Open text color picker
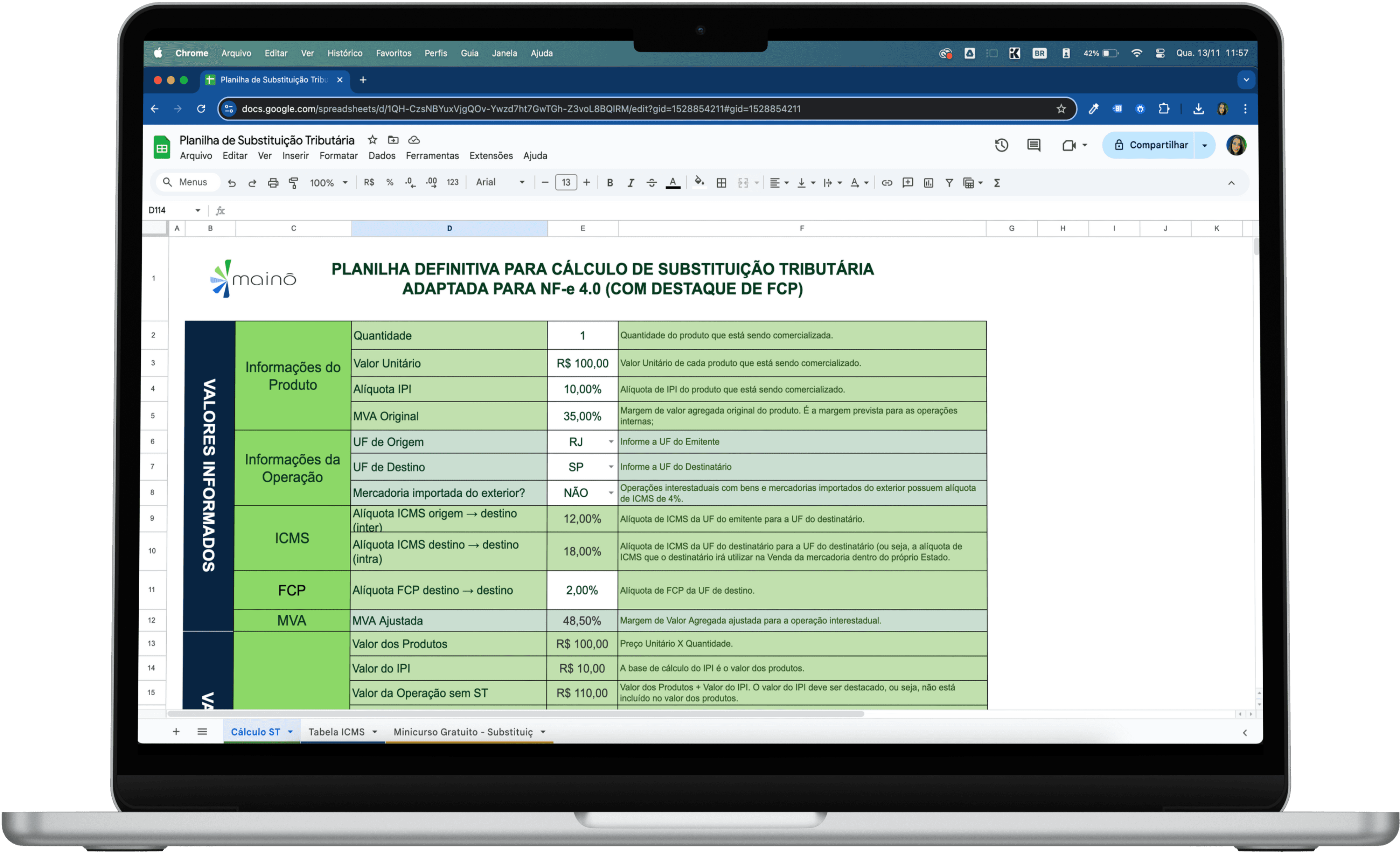This screenshot has height=852, width=1400. pos(673,183)
